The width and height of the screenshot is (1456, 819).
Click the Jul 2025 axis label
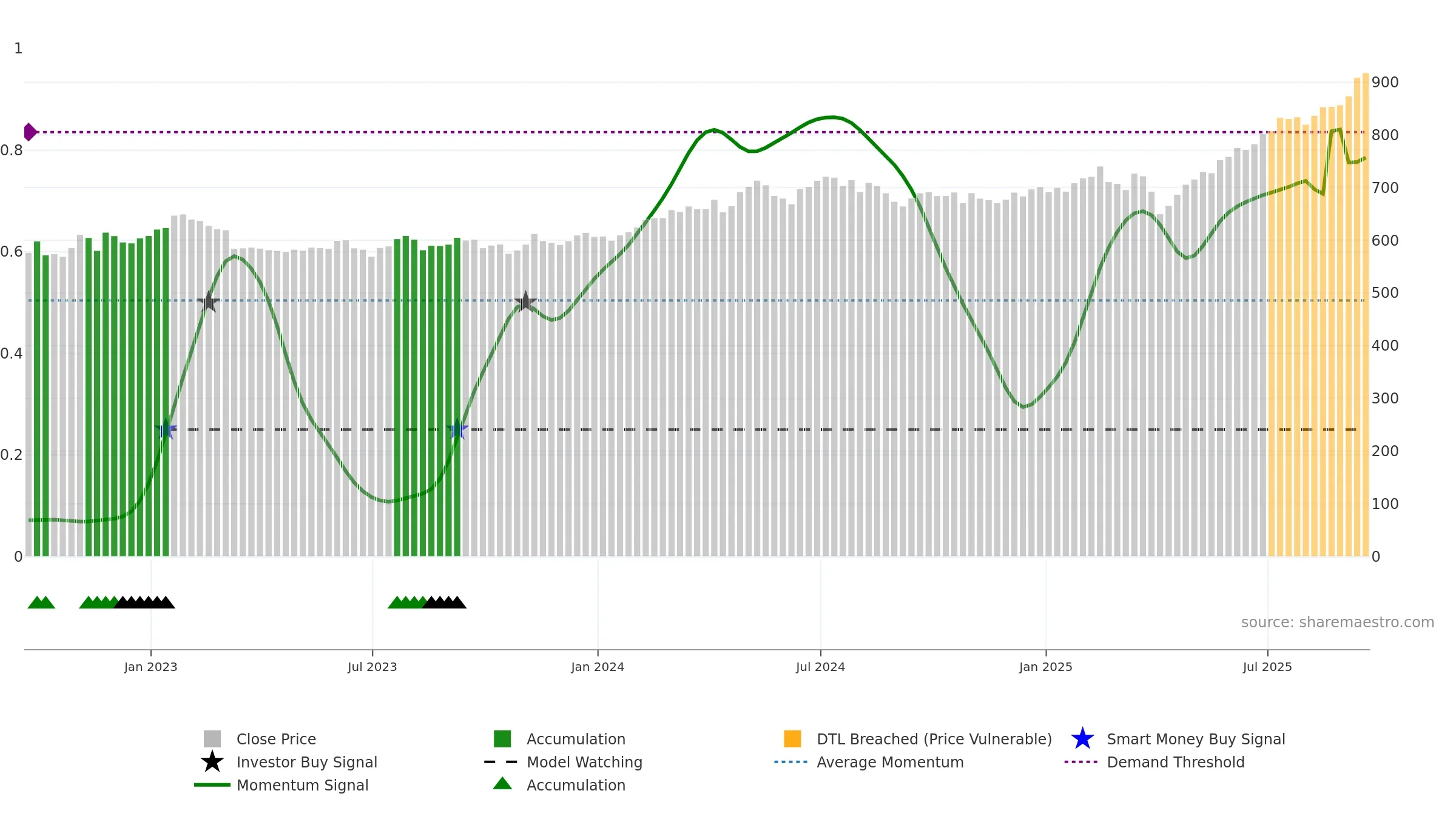click(x=1267, y=667)
